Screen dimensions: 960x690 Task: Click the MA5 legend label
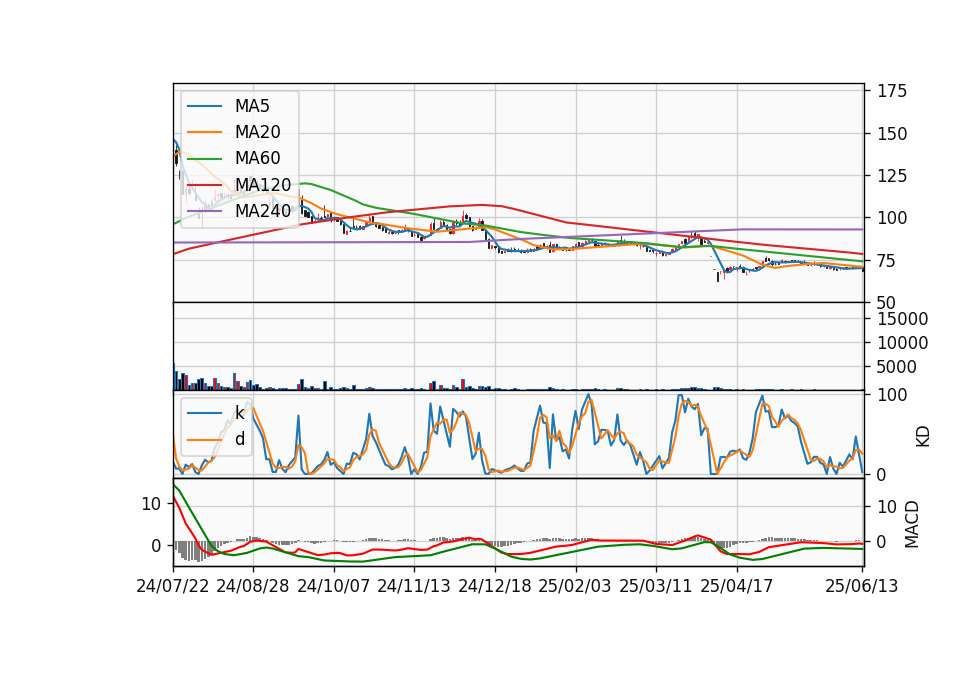(252, 106)
